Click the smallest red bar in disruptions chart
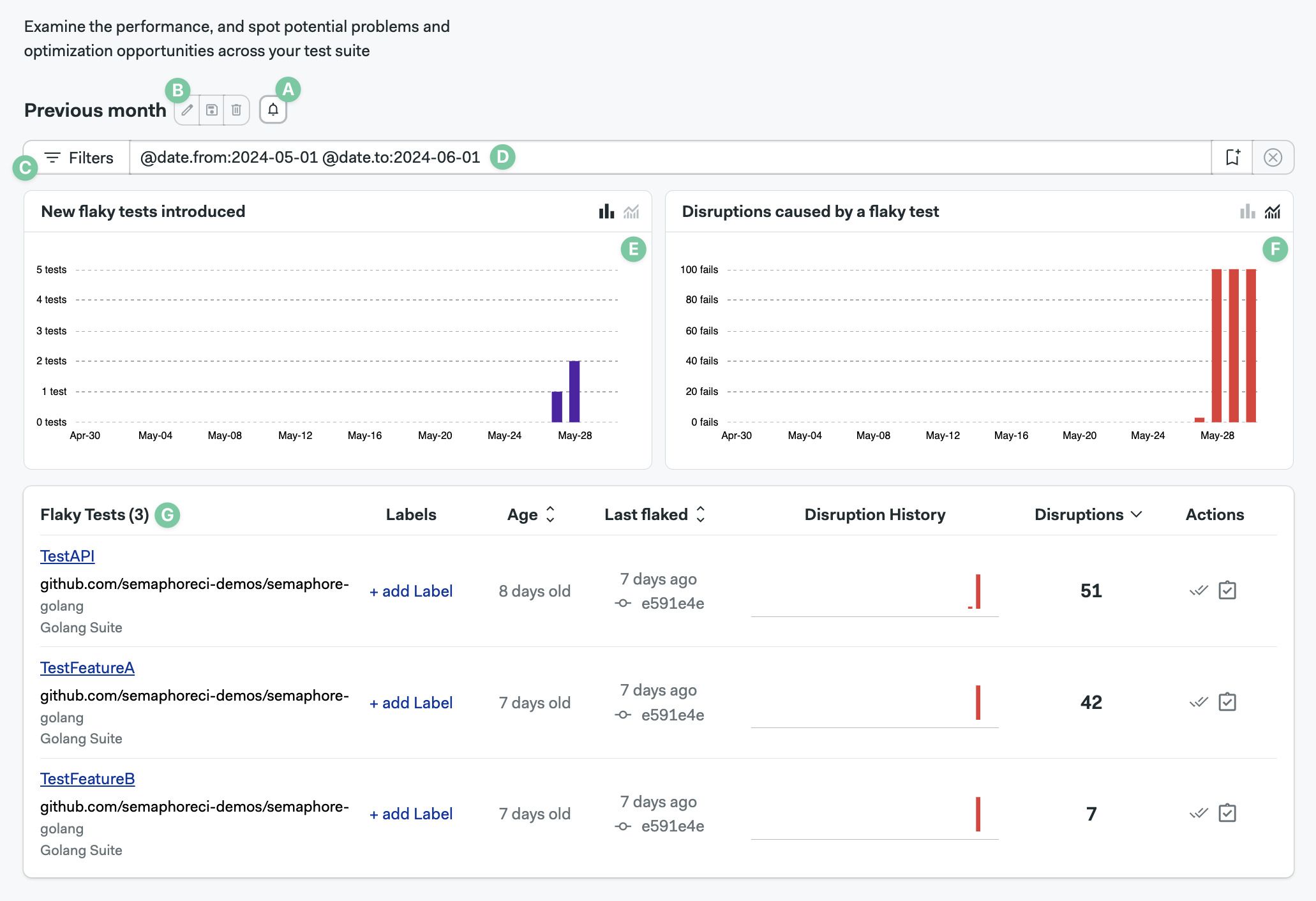1316x901 pixels. (x=1199, y=420)
